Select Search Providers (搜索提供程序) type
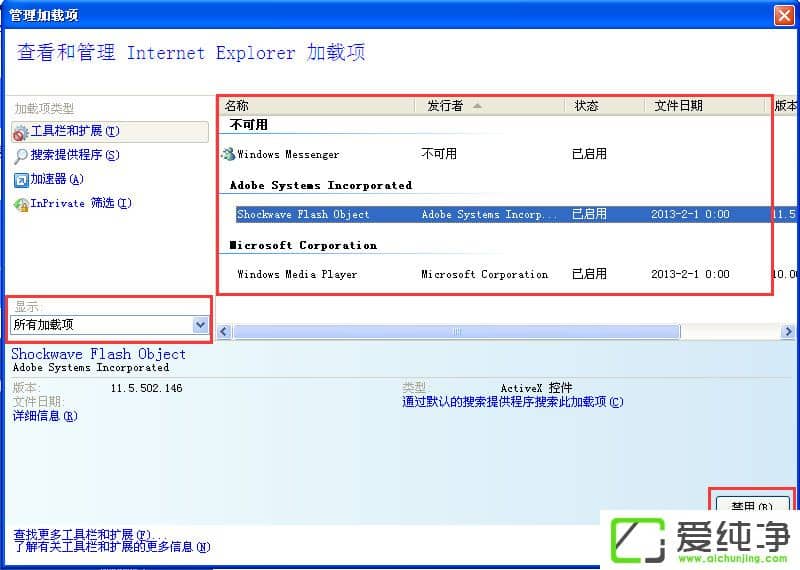This screenshot has height=570, width=800. tap(74, 155)
